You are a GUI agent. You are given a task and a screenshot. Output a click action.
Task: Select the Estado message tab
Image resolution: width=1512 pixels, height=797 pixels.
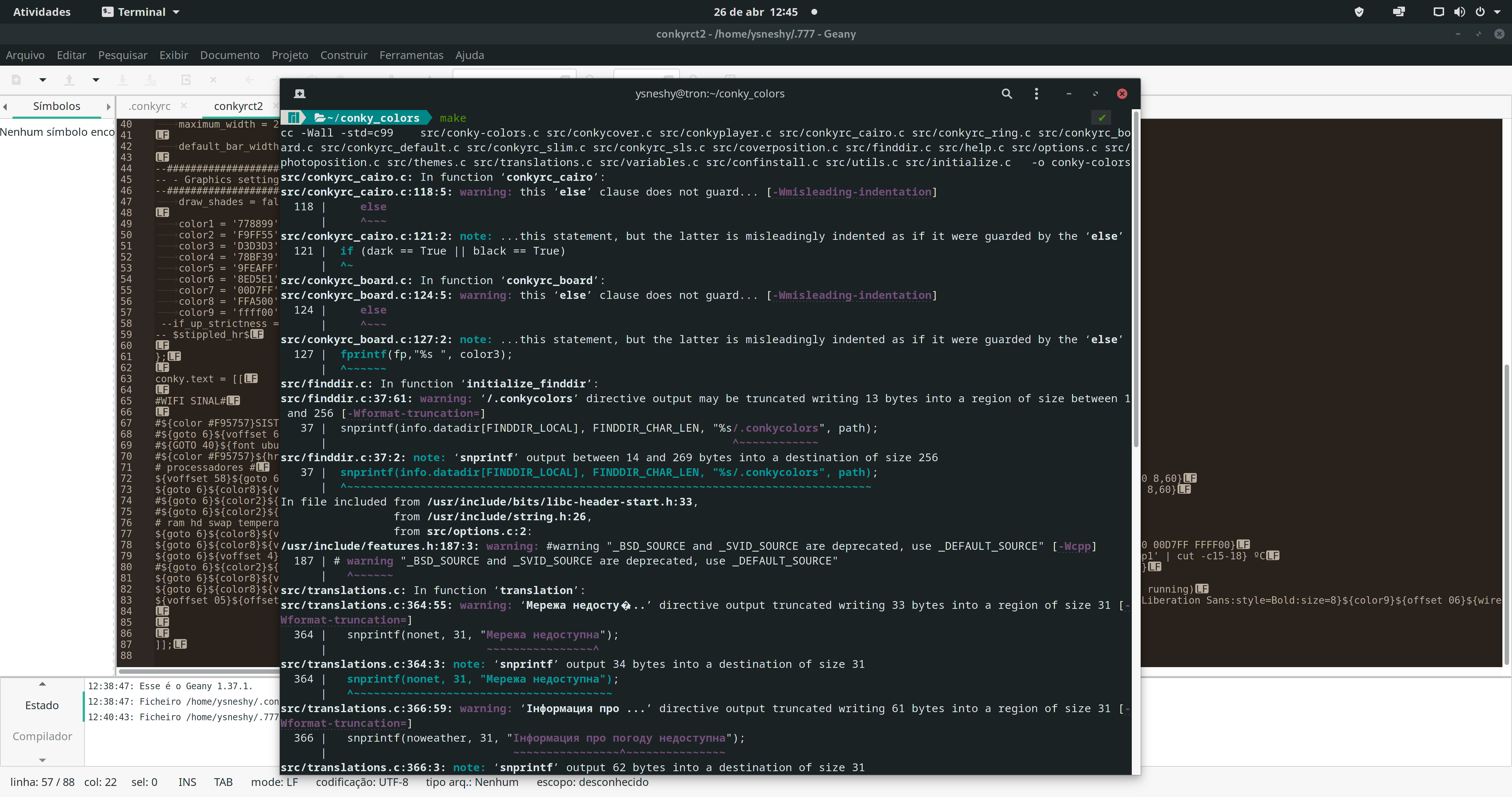pyautogui.click(x=42, y=705)
